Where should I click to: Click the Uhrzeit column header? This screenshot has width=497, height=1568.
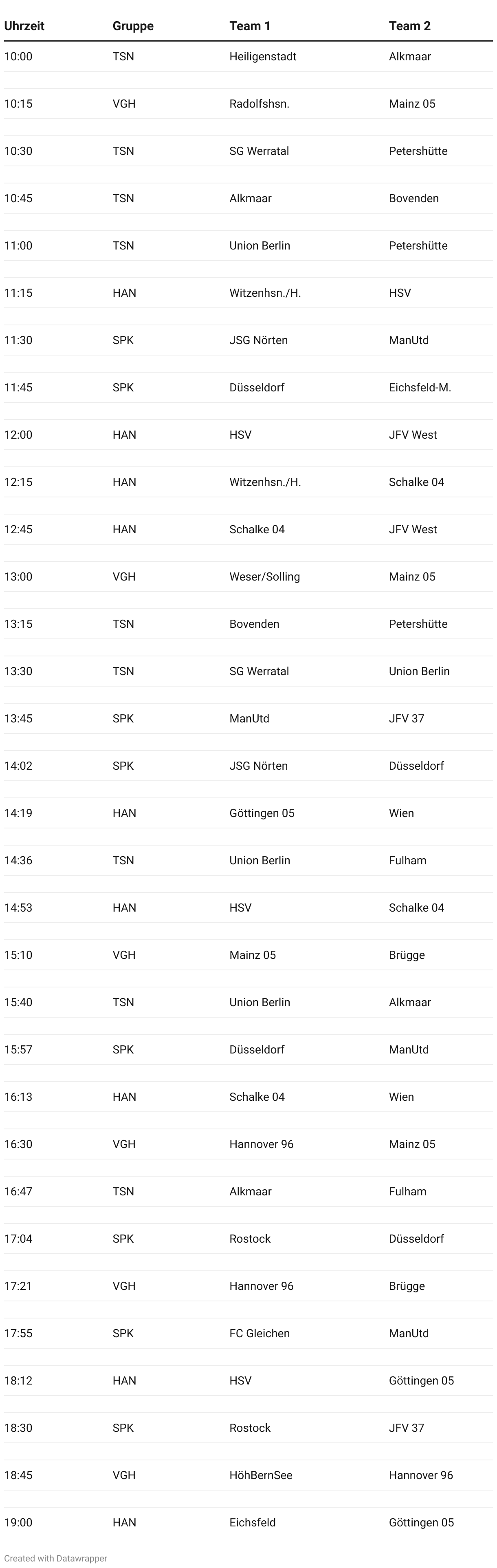coord(24,26)
